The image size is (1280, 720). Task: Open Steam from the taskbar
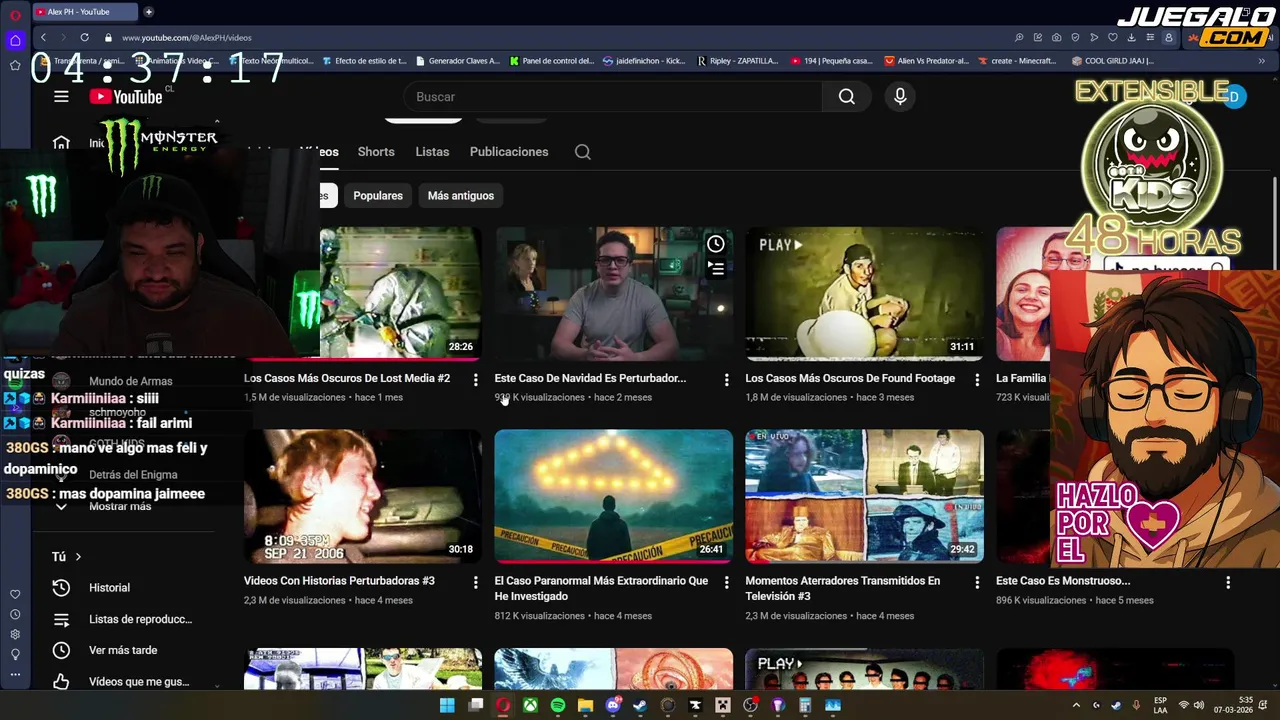click(x=641, y=705)
